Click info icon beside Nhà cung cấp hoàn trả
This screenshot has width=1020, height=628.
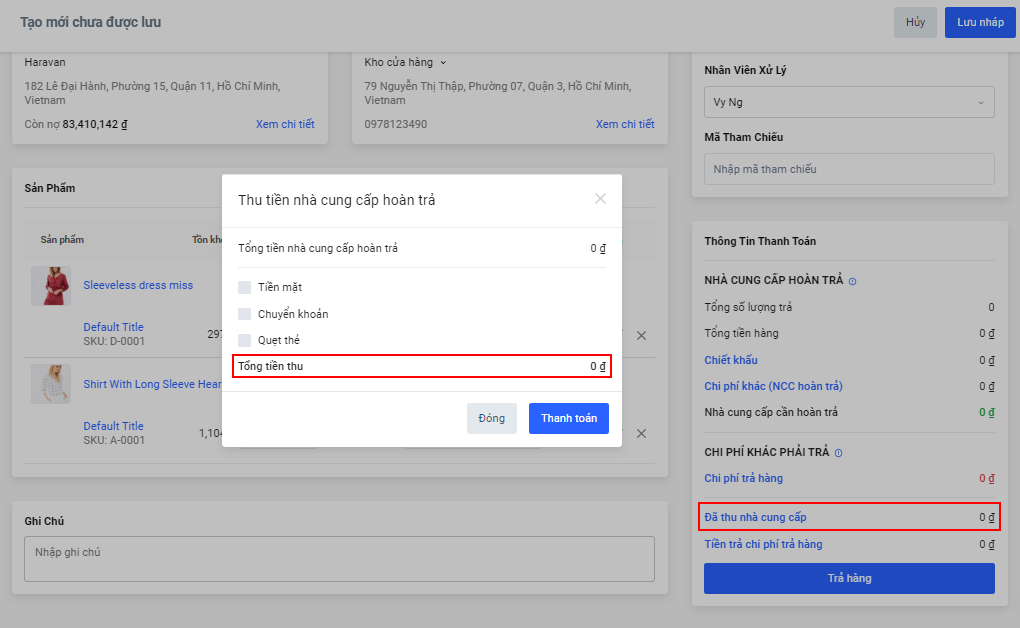pyautogui.click(x=852, y=281)
